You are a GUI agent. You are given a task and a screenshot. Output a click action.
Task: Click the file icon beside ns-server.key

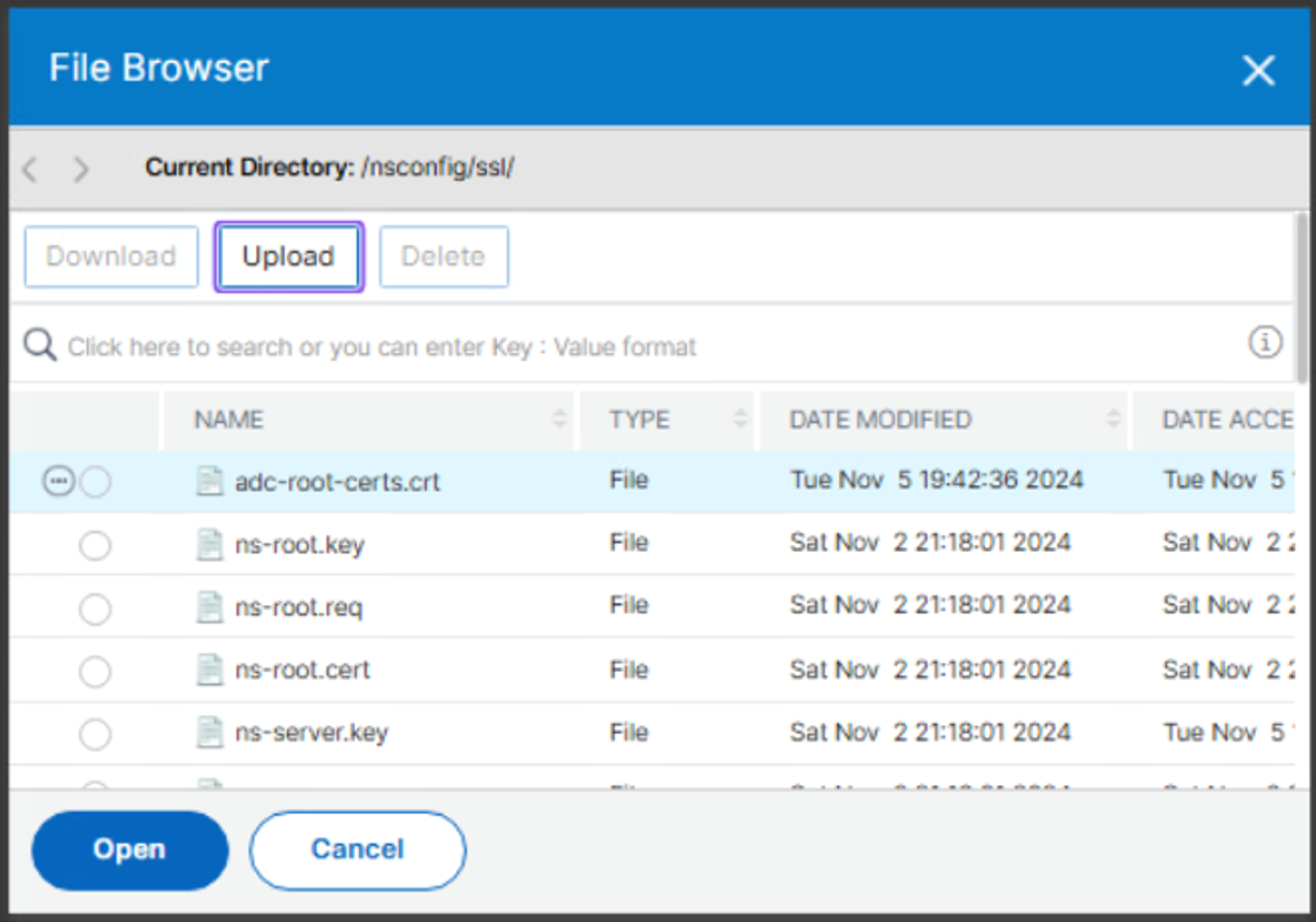click(208, 733)
